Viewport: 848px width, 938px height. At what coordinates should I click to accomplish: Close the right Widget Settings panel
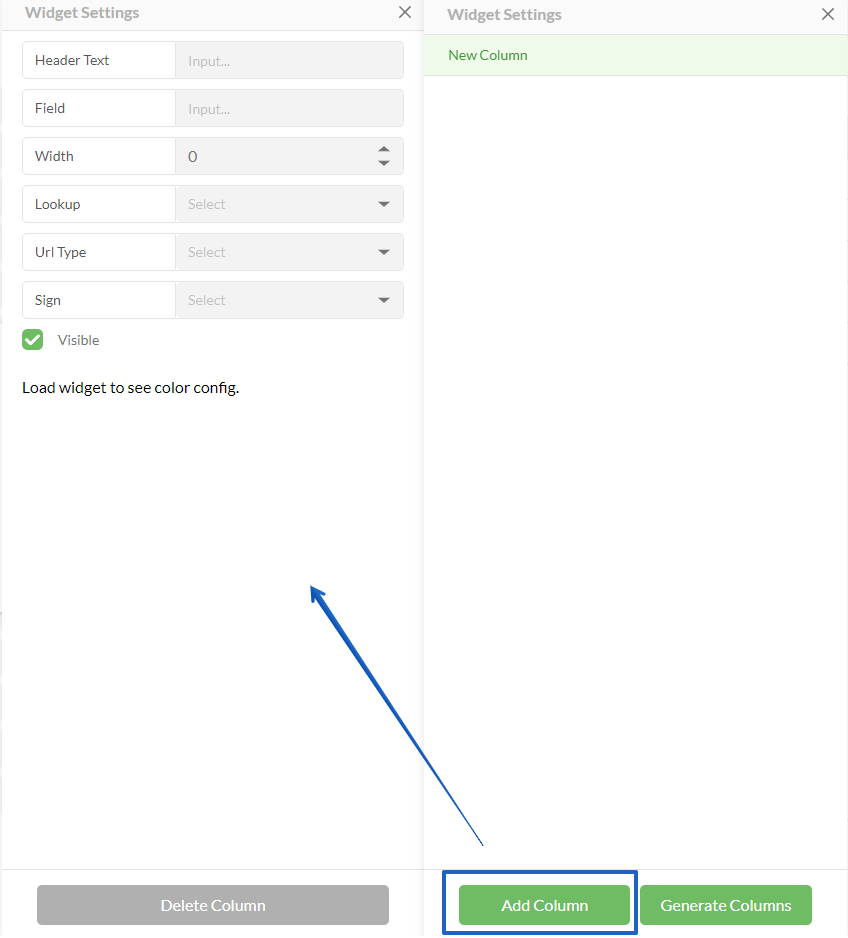(828, 14)
